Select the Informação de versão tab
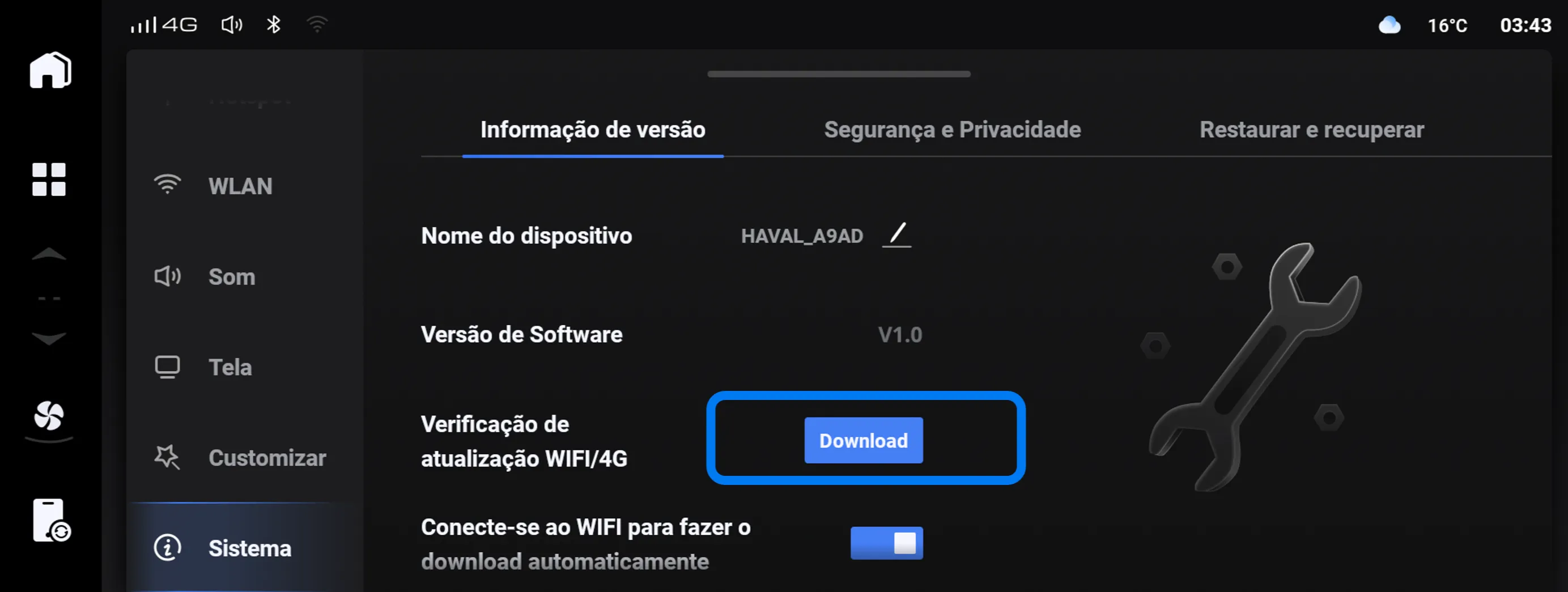Viewport: 1568px width, 592px height. click(593, 130)
